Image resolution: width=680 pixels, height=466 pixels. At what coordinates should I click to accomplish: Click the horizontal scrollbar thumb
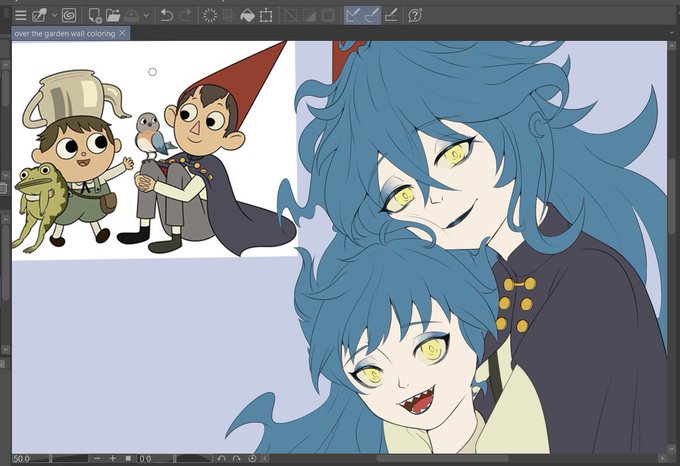[x=442, y=458]
